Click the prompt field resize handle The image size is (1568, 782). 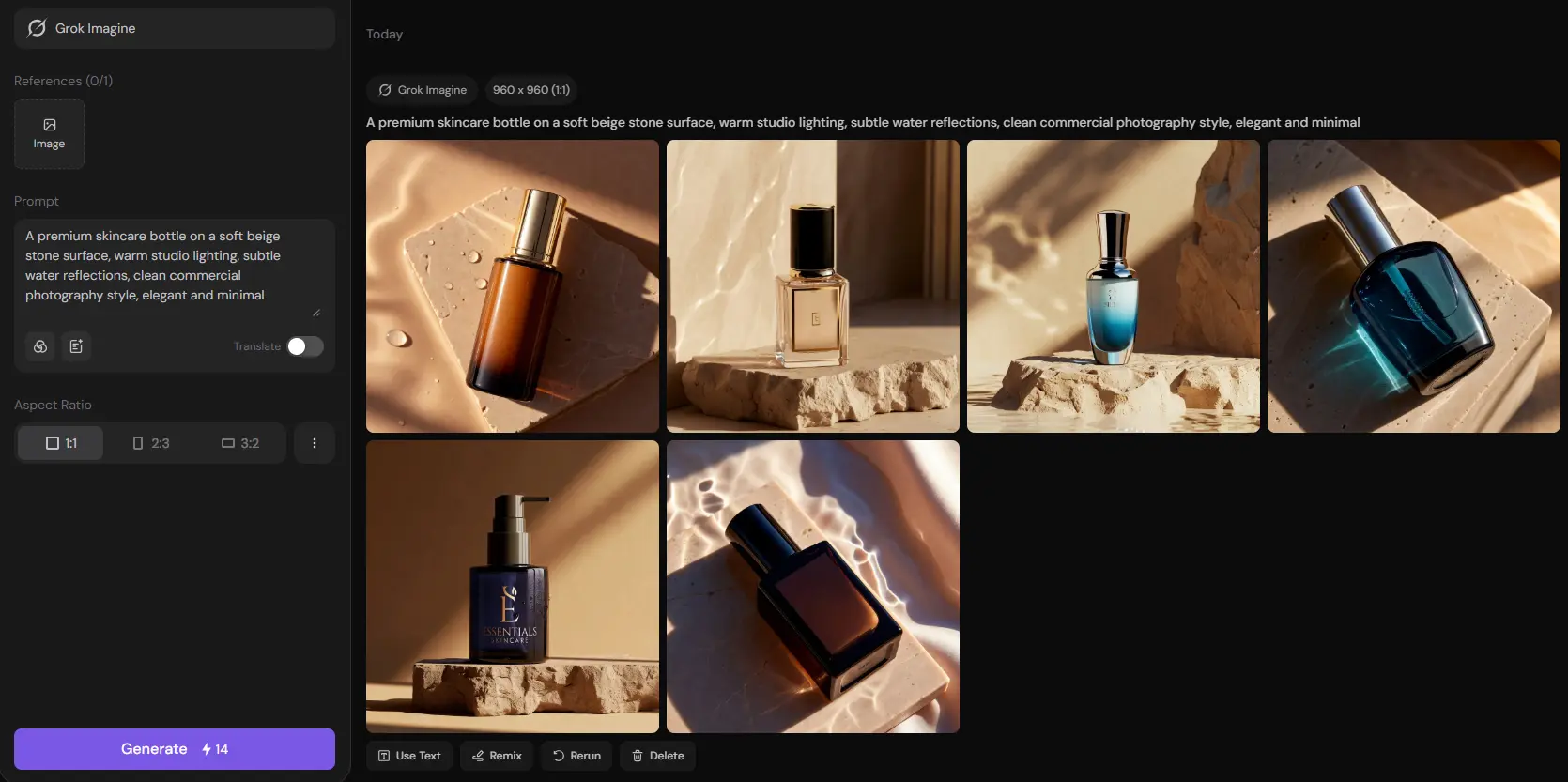pos(316,313)
